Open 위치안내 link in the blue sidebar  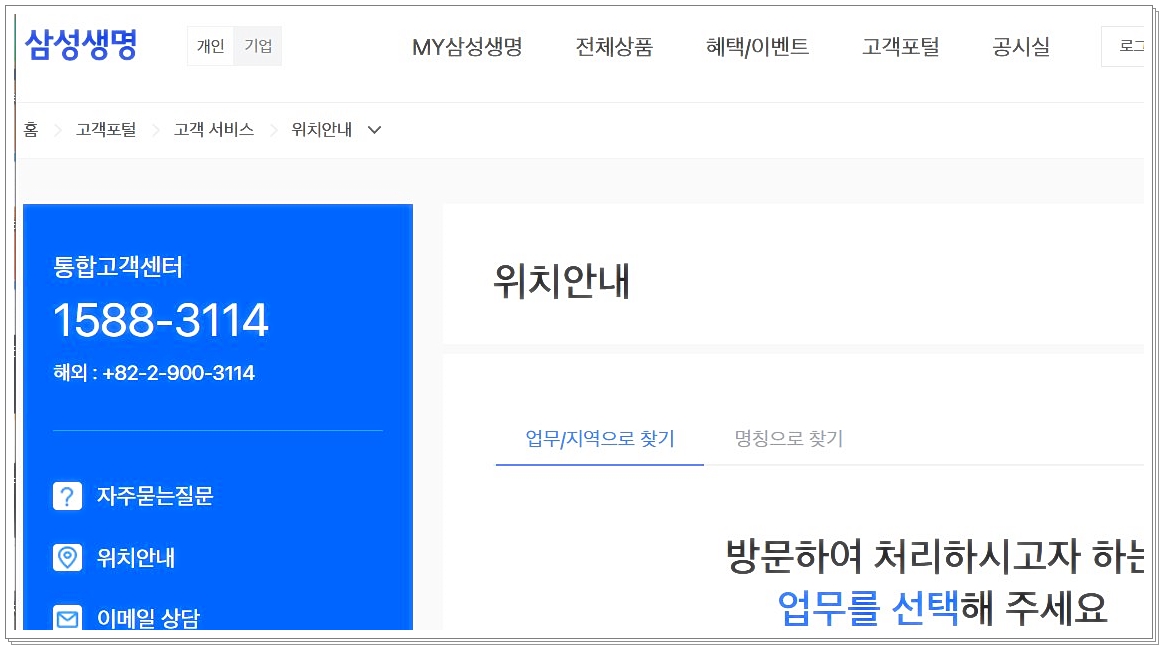point(136,558)
